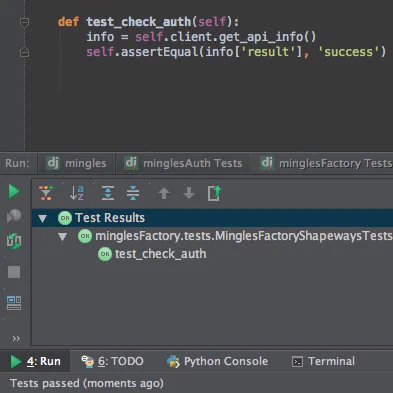393x393 pixels.
Task: Click 'result' string in editor
Action: click(268, 52)
